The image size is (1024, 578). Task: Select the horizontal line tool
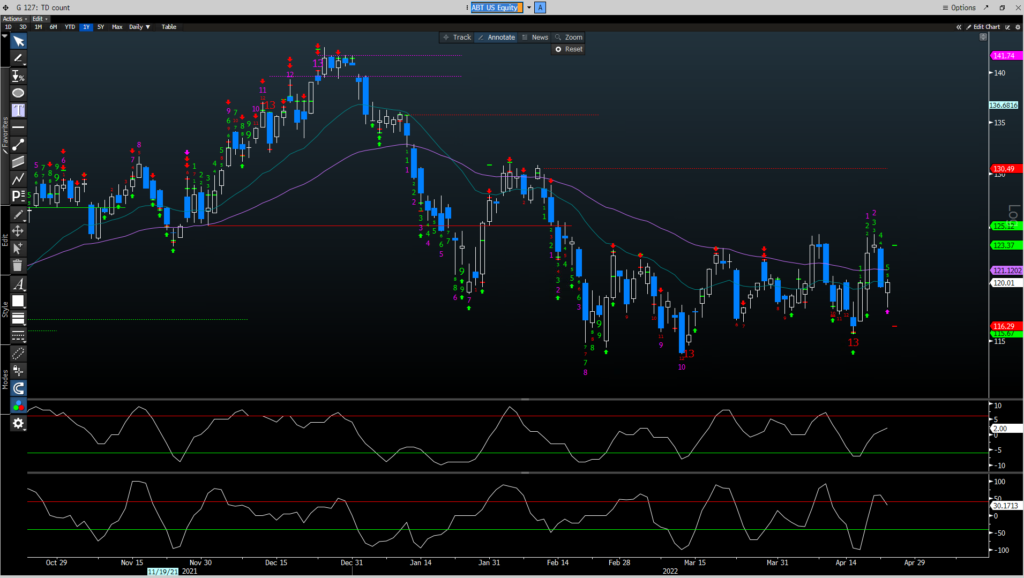click(x=18, y=127)
